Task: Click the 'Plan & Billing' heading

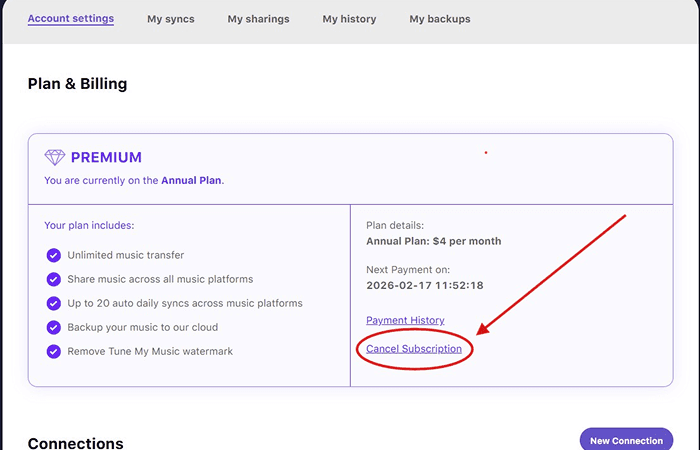Action: tap(77, 84)
